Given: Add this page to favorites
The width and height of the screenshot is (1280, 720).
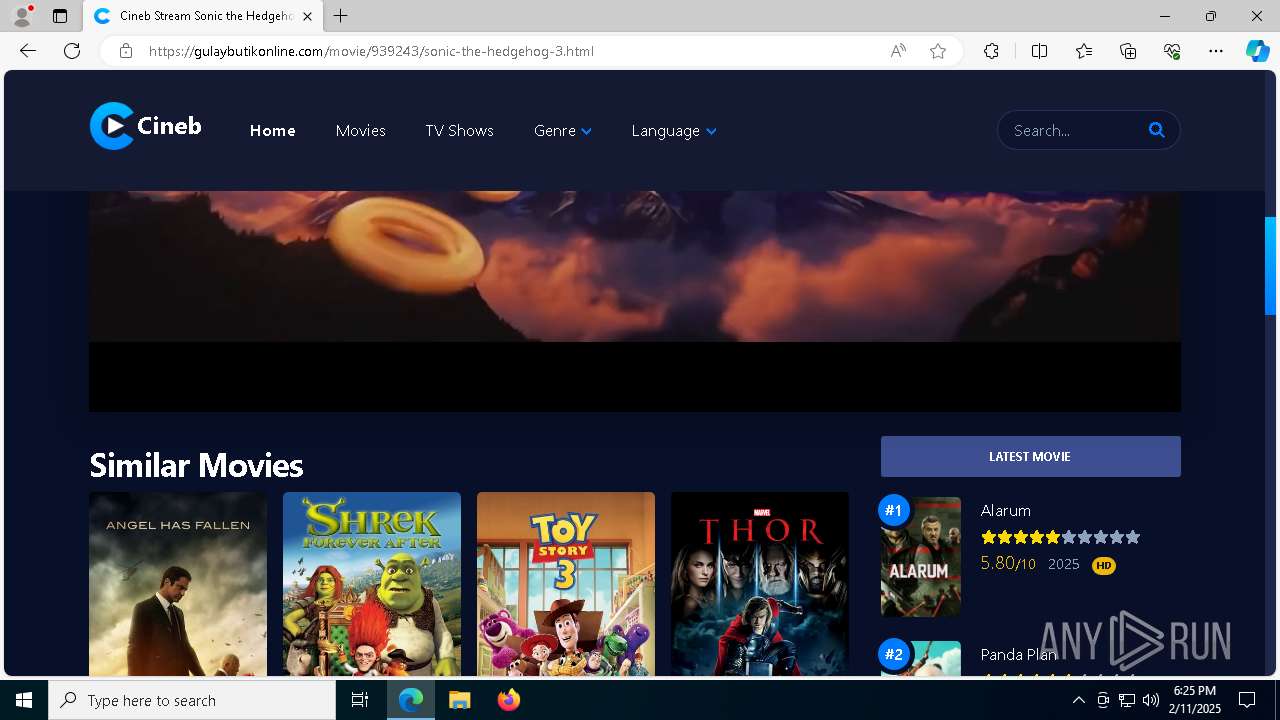Looking at the screenshot, I should pos(938,51).
